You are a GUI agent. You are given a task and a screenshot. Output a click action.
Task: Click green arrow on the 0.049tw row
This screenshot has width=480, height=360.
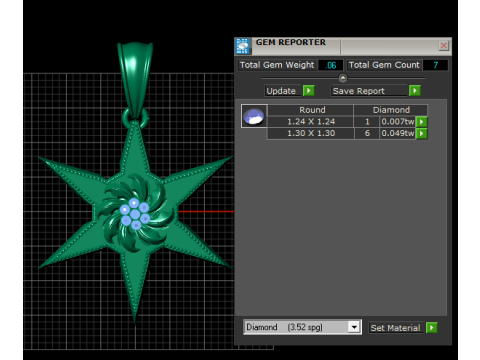(422, 133)
